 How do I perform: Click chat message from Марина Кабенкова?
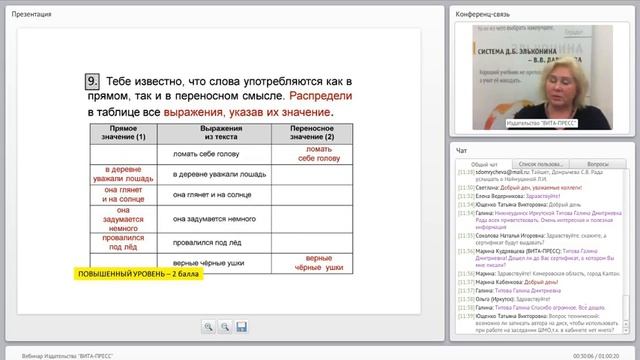pyautogui.click(x=508, y=282)
